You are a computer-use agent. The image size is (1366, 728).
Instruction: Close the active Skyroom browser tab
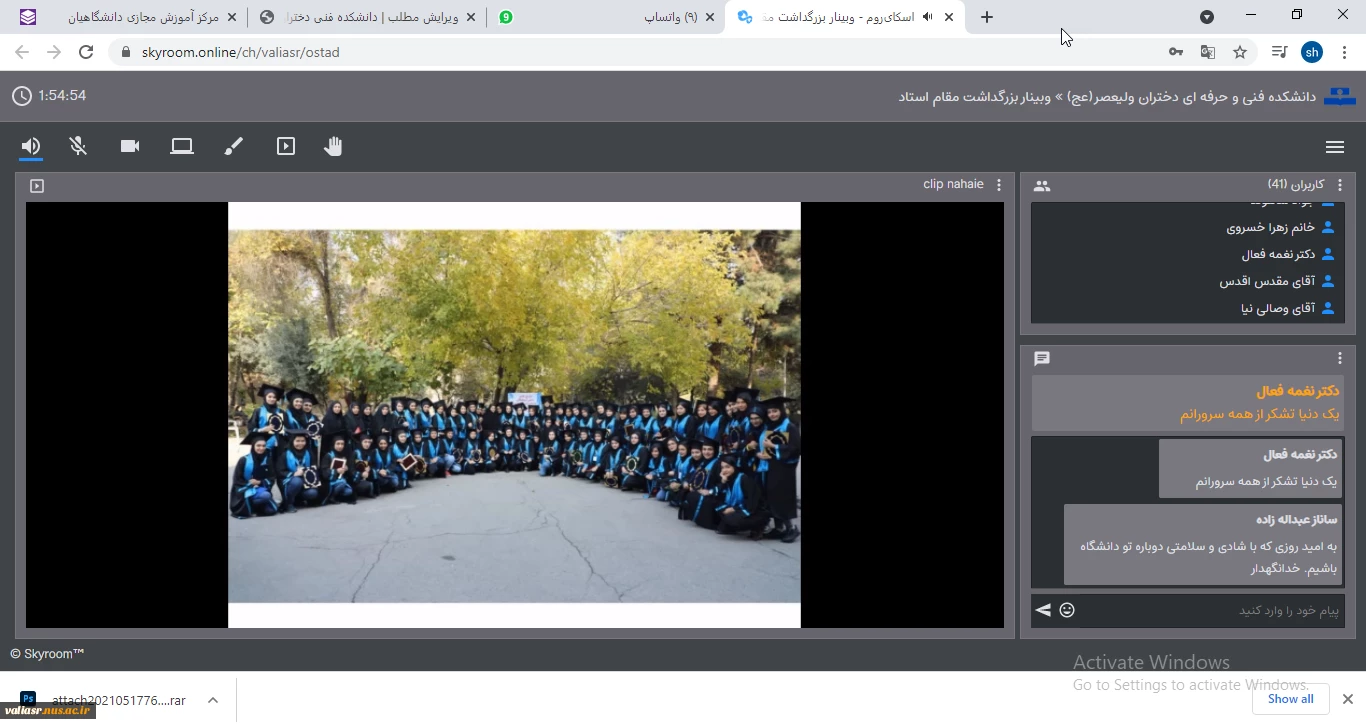[x=949, y=17]
